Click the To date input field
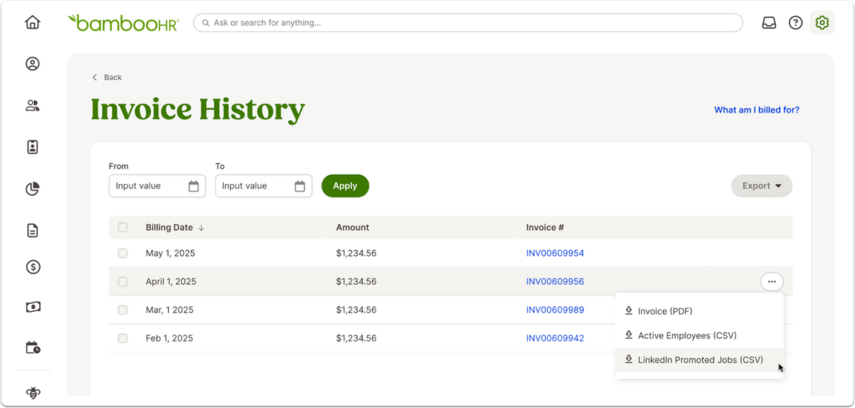 point(263,186)
